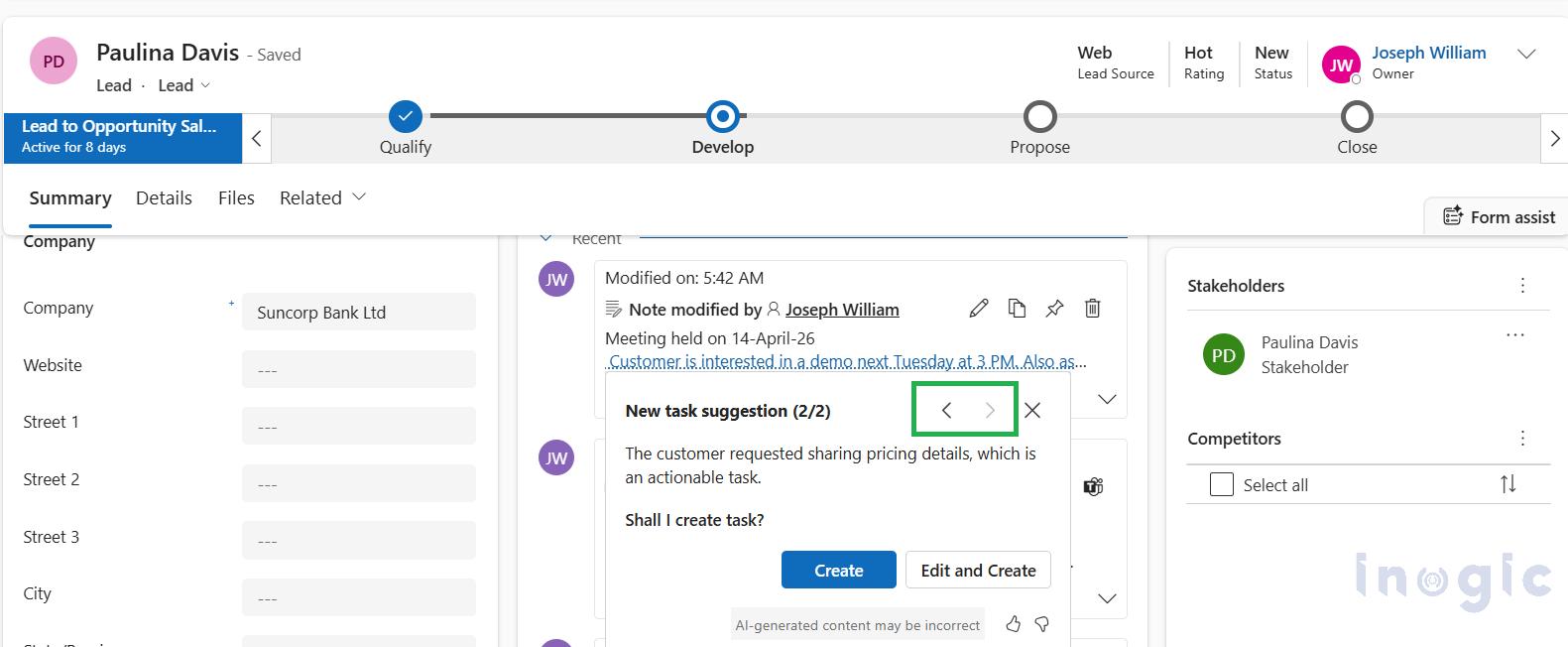The height and width of the screenshot is (647, 1568).
Task: Expand the first note's chevron
Action: [1107, 399]
